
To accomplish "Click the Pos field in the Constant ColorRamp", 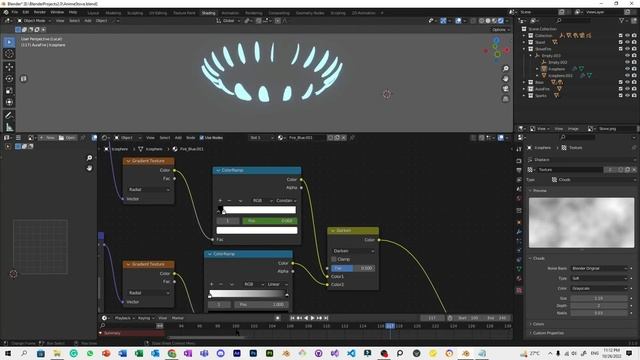I will tap(269, 221).
